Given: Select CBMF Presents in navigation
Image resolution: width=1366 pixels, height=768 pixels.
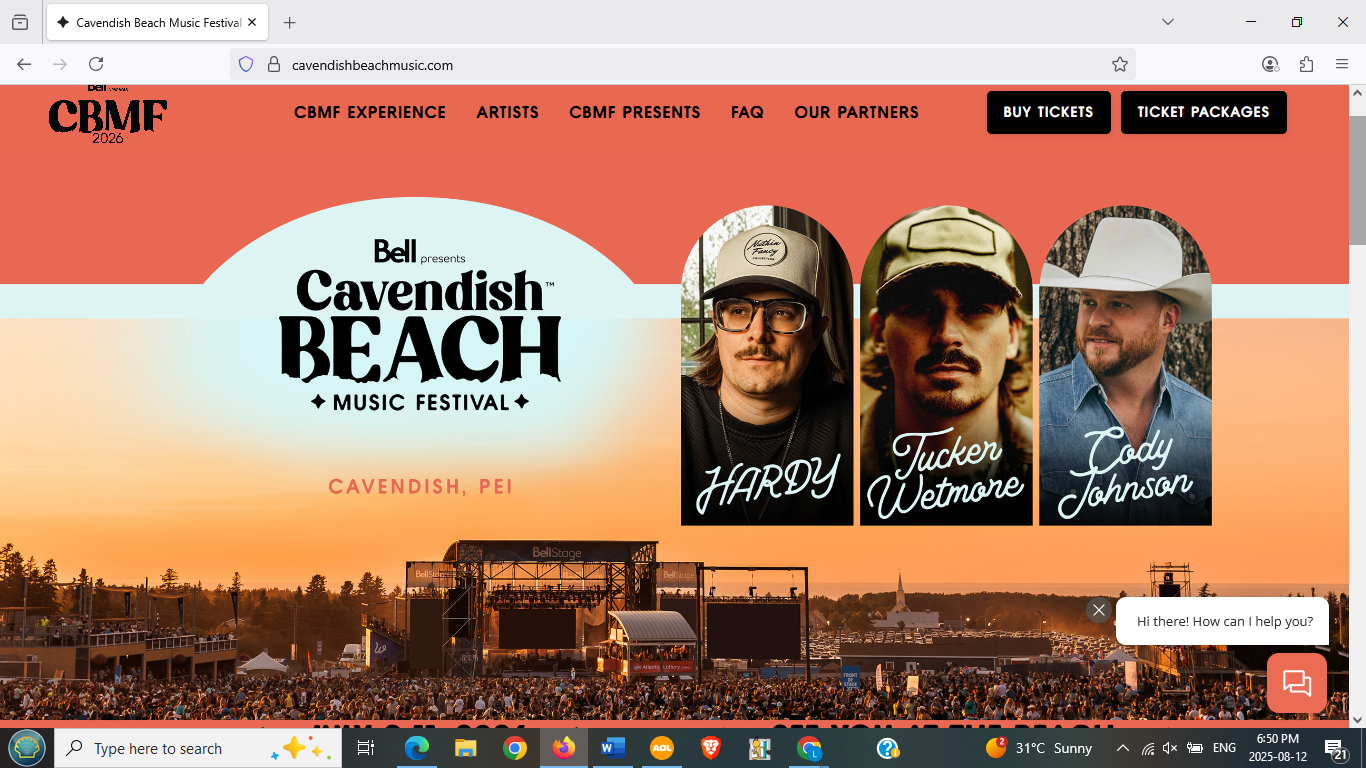Looking at the screenshot, I should coord(635,112).
